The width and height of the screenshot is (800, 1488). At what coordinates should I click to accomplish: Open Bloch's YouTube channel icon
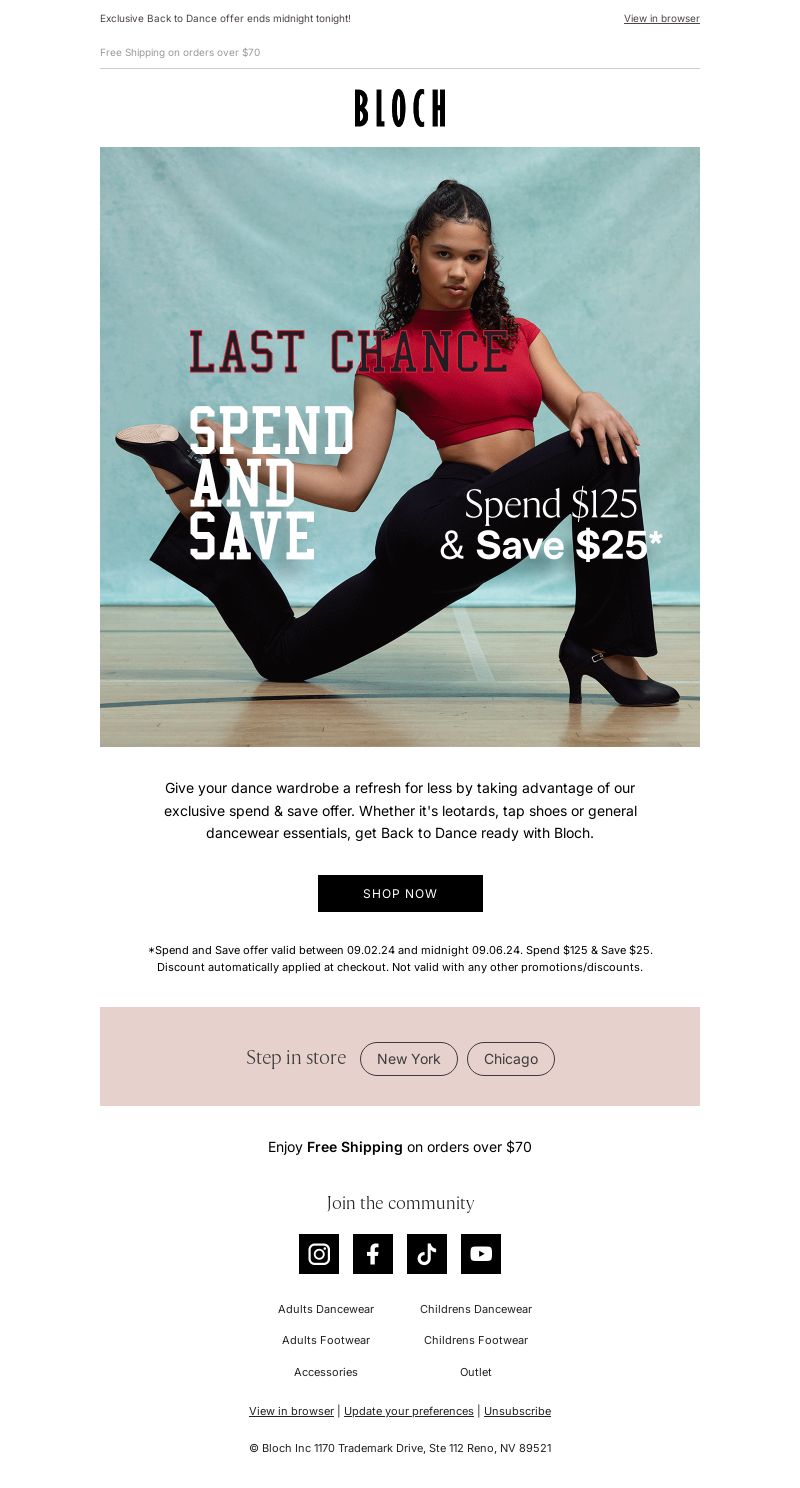coord(481,1254)
